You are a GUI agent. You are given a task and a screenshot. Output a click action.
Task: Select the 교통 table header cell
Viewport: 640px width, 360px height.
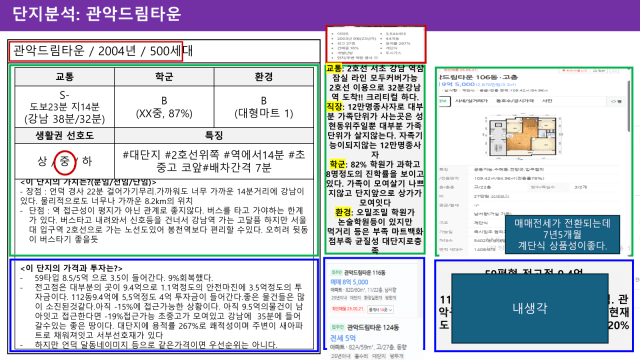point(64,77)
